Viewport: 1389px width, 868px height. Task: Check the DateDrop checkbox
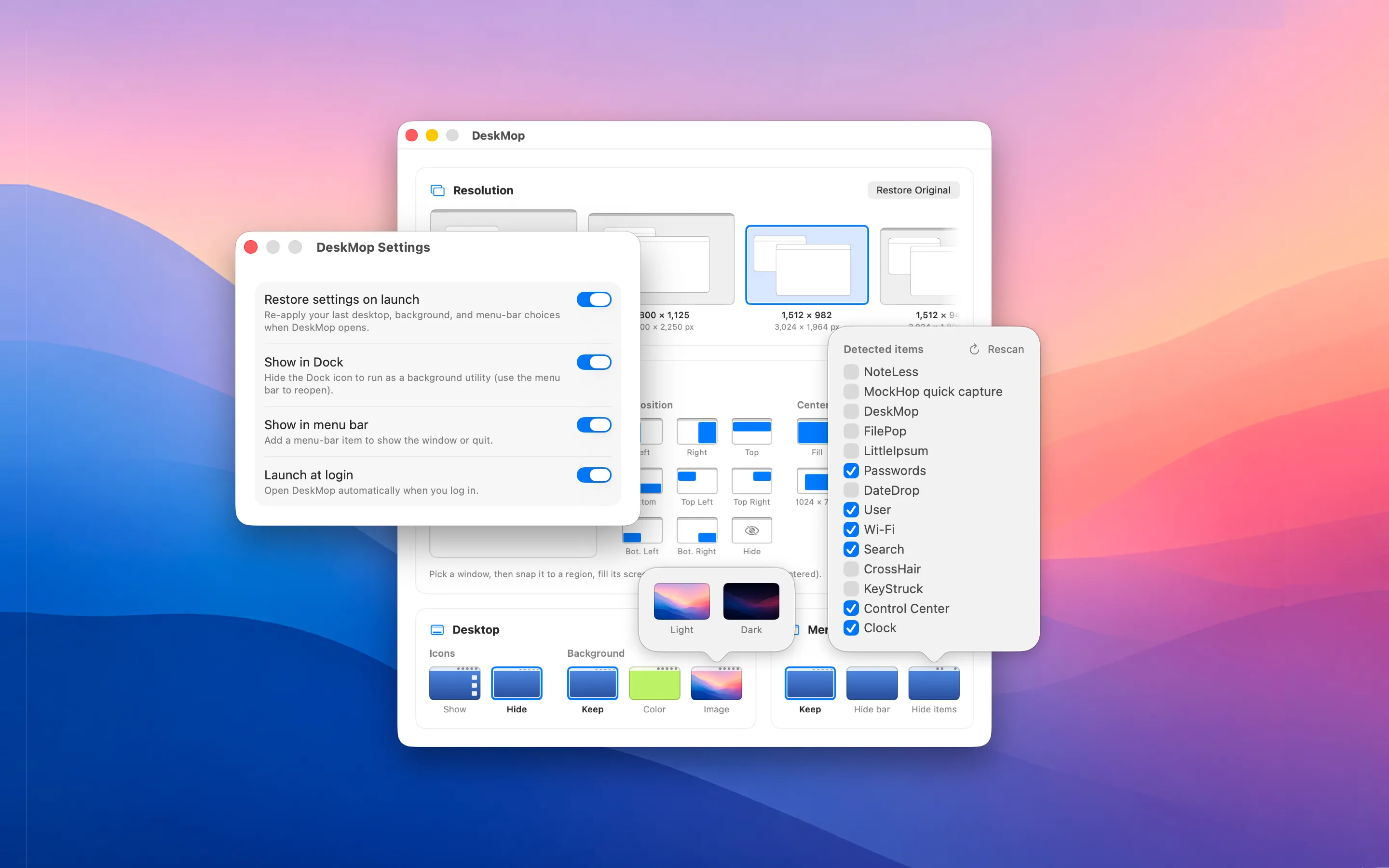(851, 489)
